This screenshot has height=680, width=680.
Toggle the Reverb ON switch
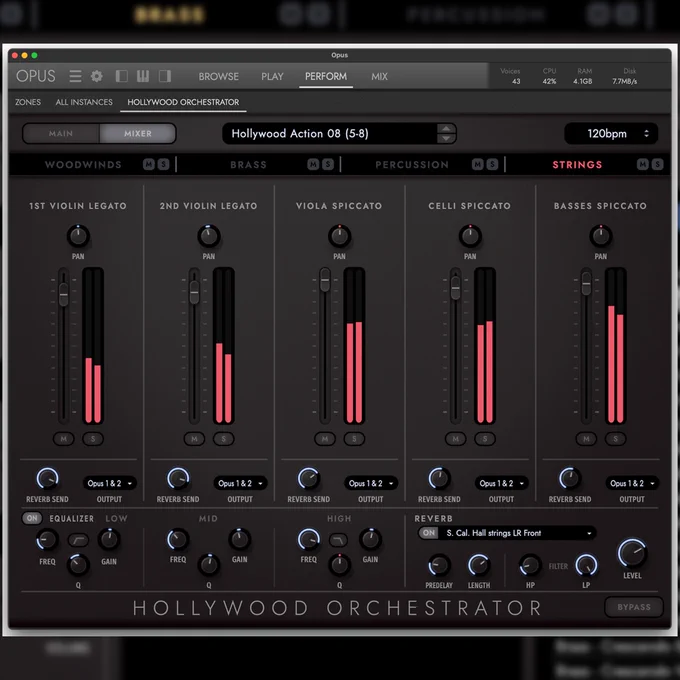coord(428,533)
